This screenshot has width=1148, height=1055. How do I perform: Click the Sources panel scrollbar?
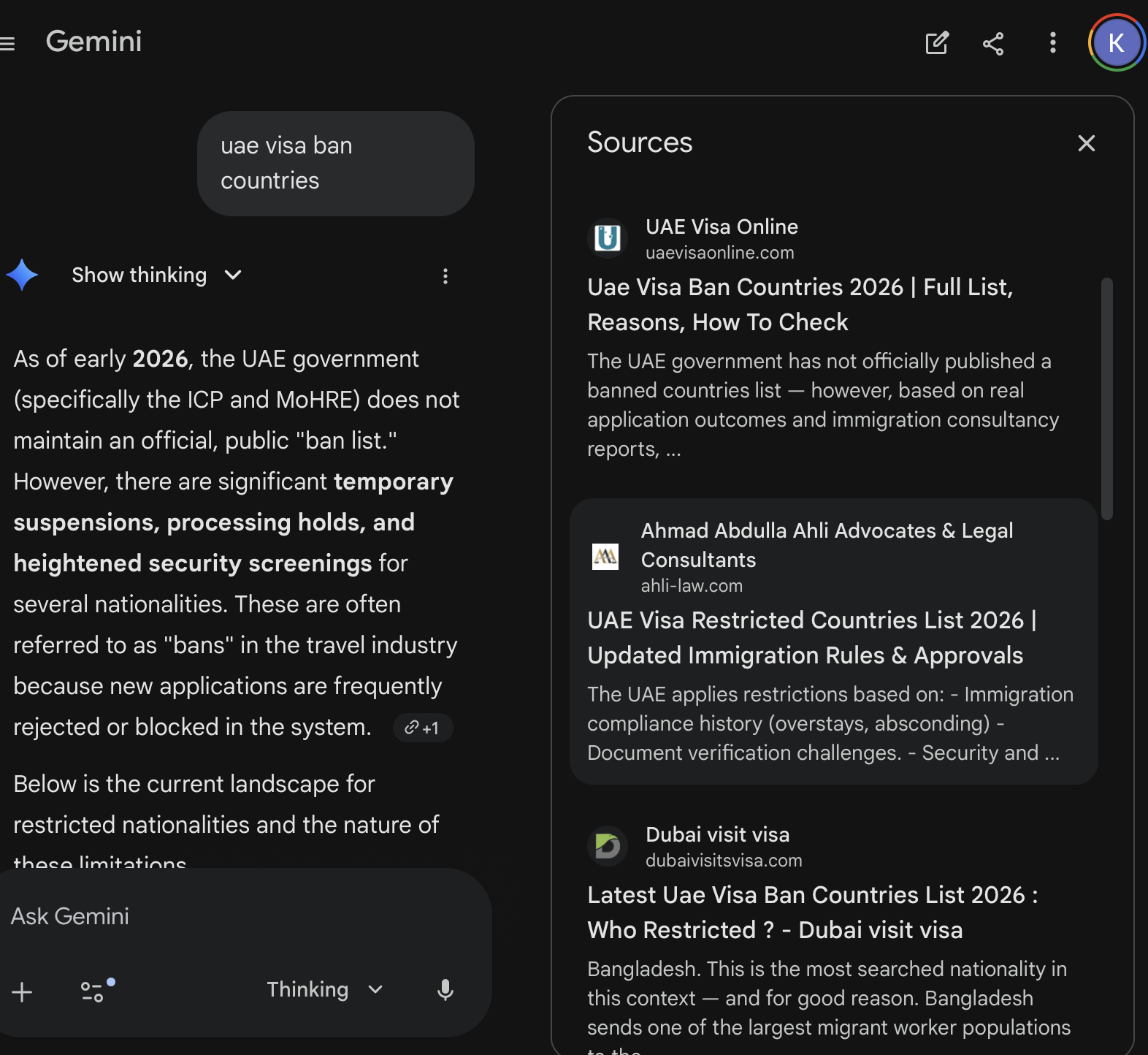pos(1107,399)
